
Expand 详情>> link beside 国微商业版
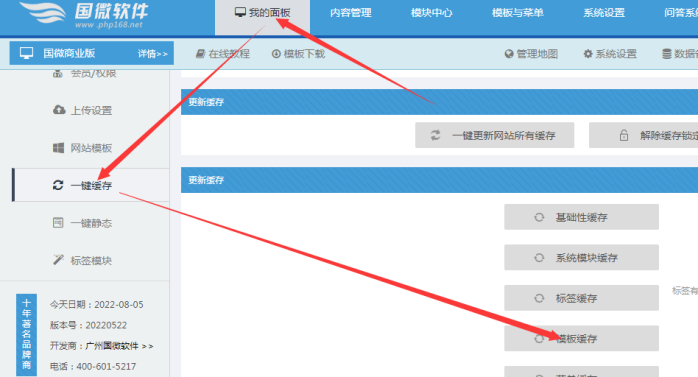pos(153,54)
